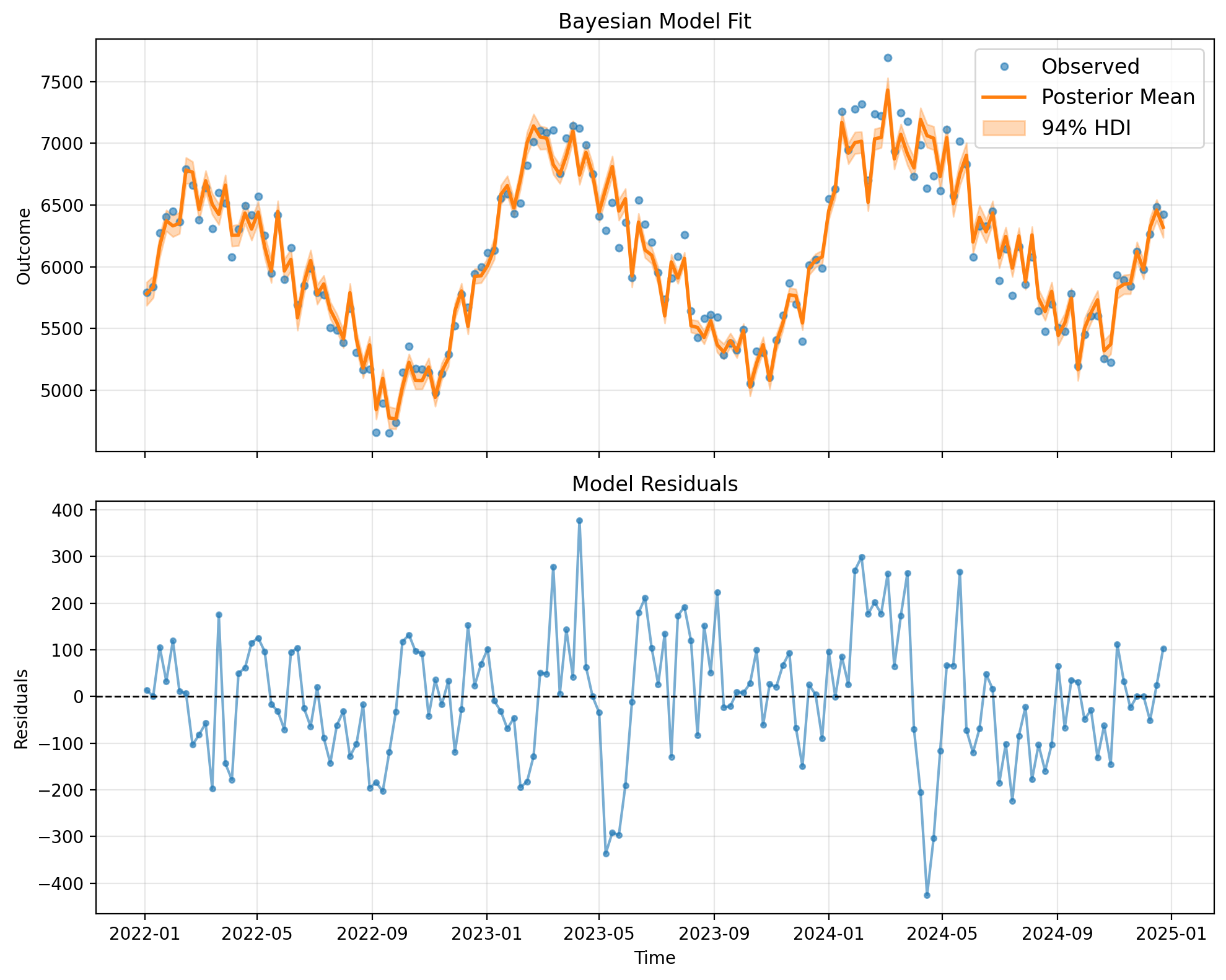Click the 'Model Residuals' subplot title
The image size is (1226, 980).
(x=654, y=484)
